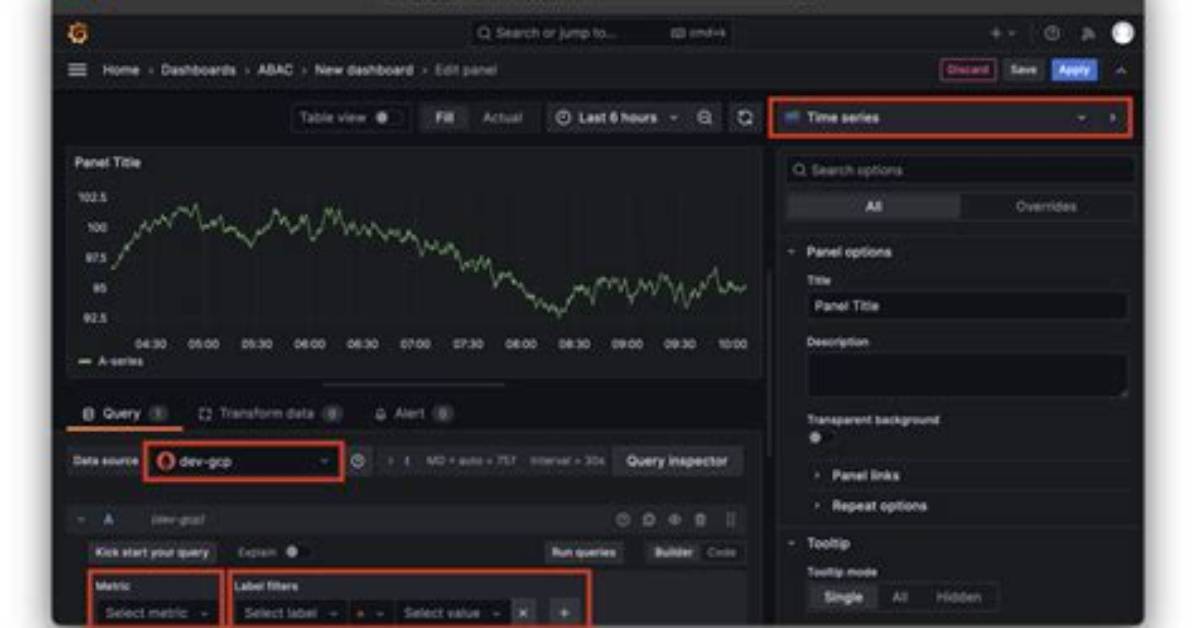Click the help question mark icon
Viewport: 1196px width, 628px height.
[x=1052, y=34]
